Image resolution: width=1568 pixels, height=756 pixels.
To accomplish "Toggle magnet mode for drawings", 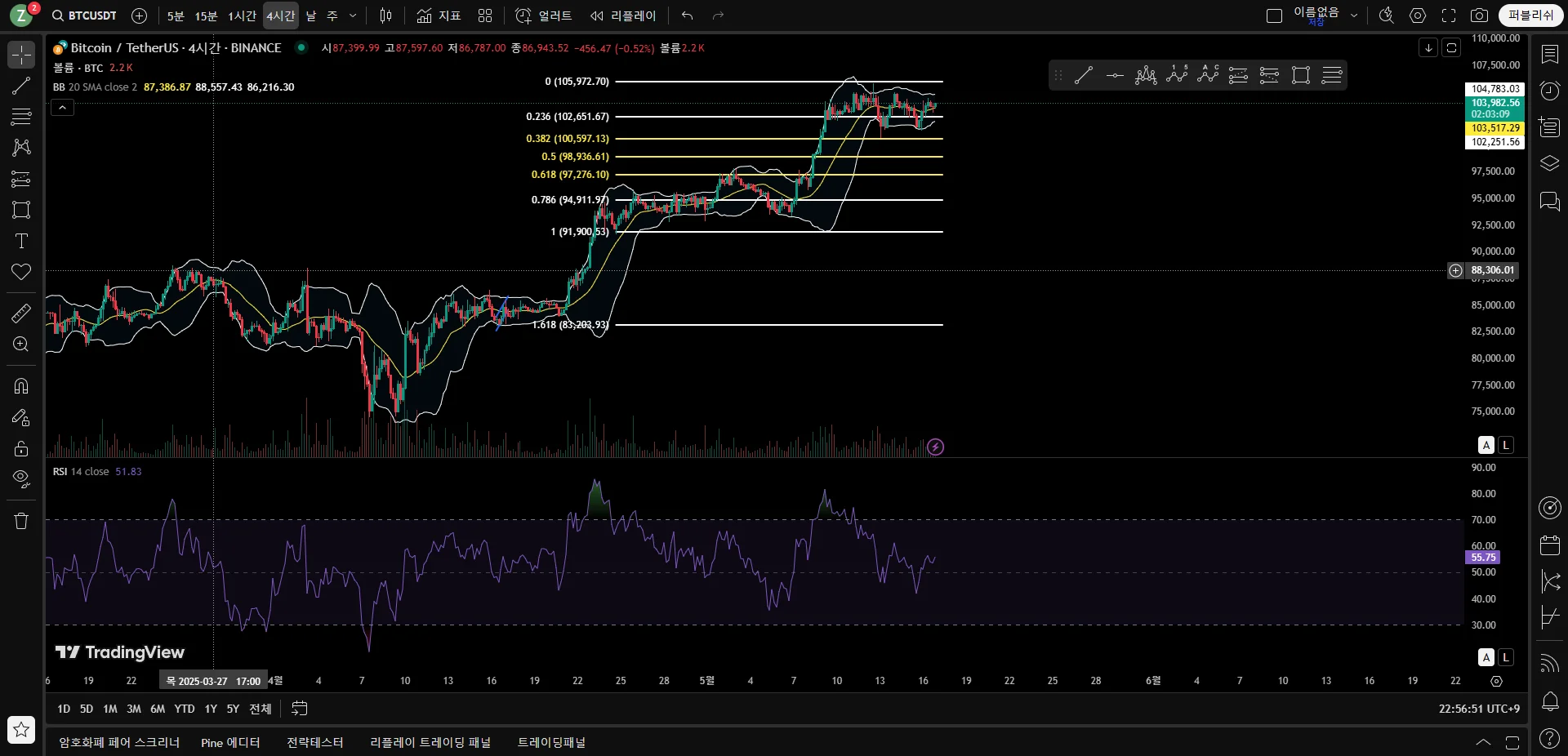I will click(21, 385).
